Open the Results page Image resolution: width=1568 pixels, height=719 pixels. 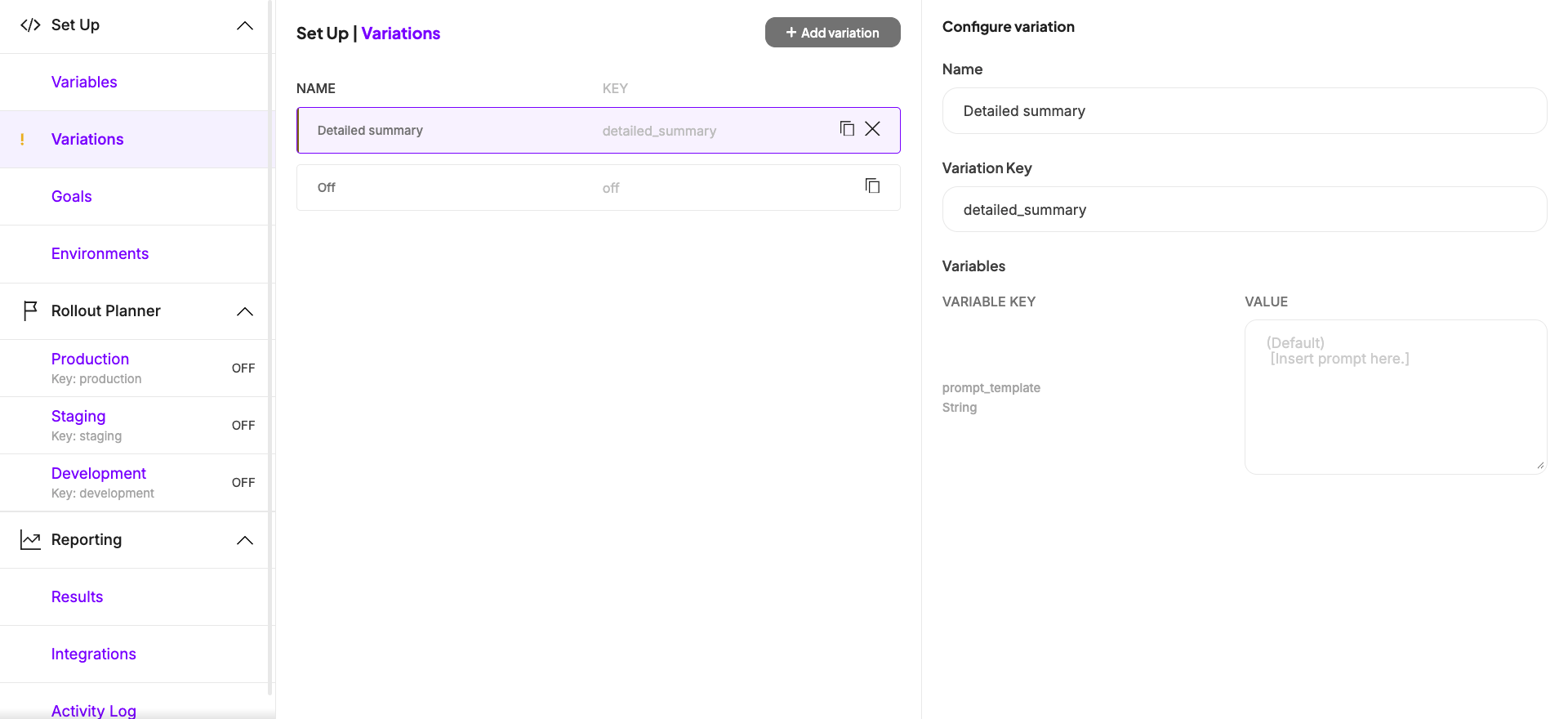78,596
